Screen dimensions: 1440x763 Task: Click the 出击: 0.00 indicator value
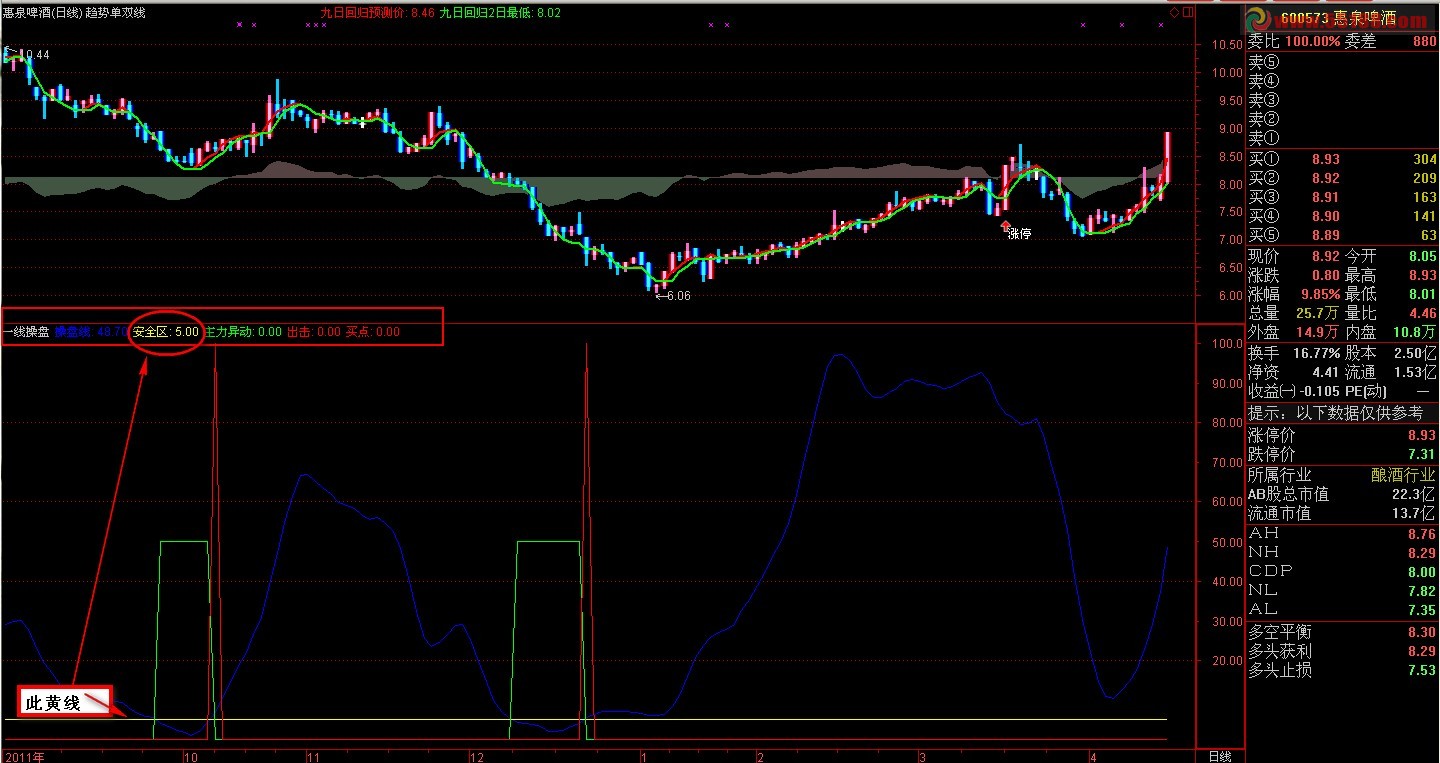(x=314, y=331)
